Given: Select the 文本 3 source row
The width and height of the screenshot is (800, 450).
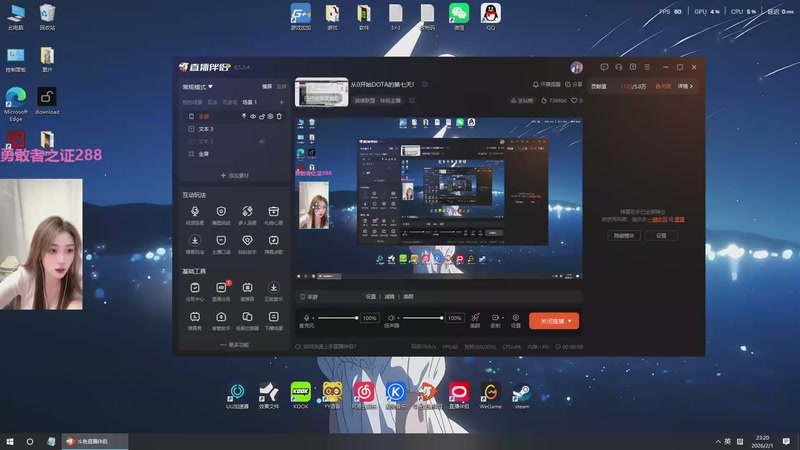Looking at the screenshot, I should click(235, 129).
